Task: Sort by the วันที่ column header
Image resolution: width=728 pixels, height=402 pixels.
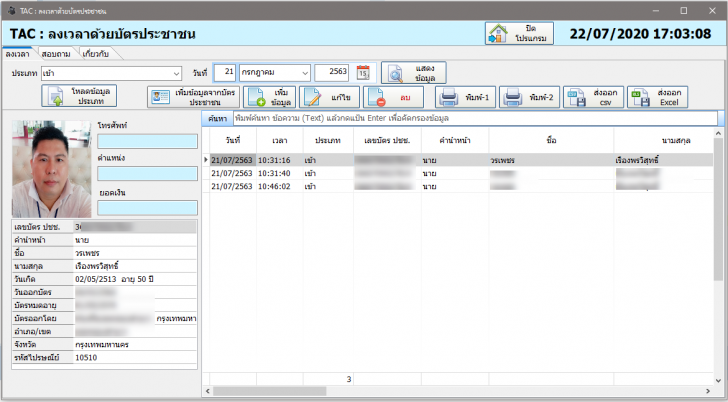Action: click(x=233, y=140)
